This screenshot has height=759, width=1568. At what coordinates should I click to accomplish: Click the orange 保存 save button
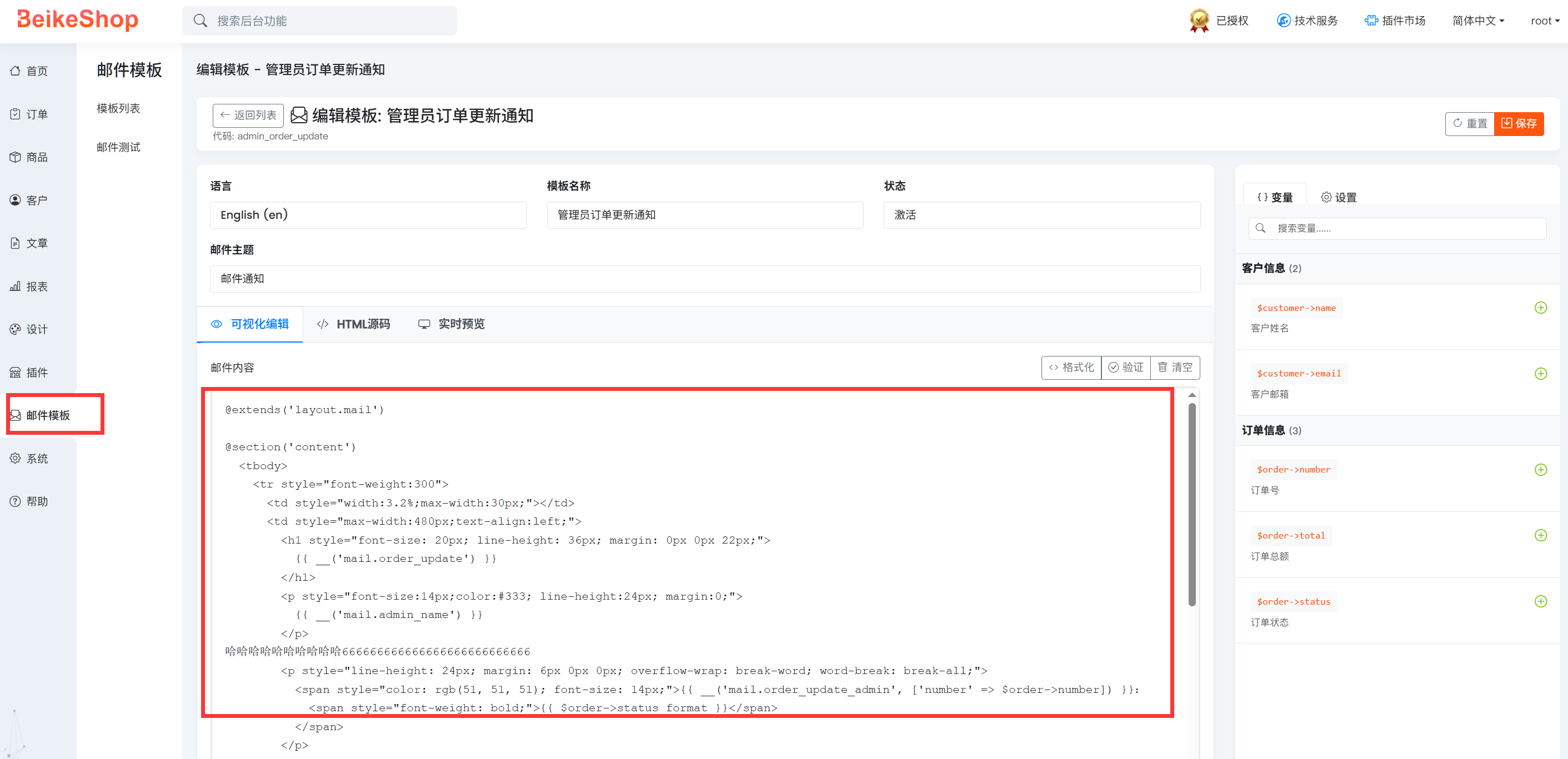[1518, 124]
